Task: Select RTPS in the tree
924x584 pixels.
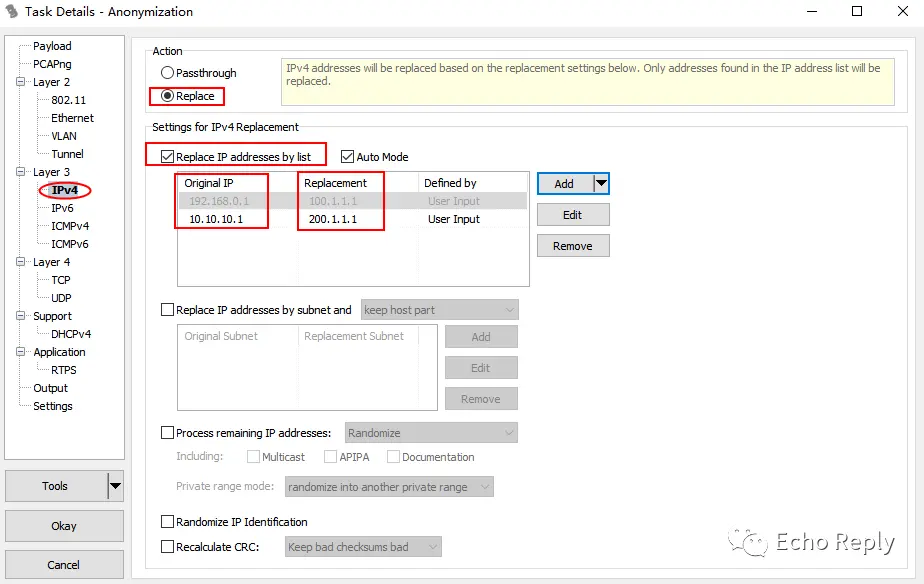Action: point(64,370)
